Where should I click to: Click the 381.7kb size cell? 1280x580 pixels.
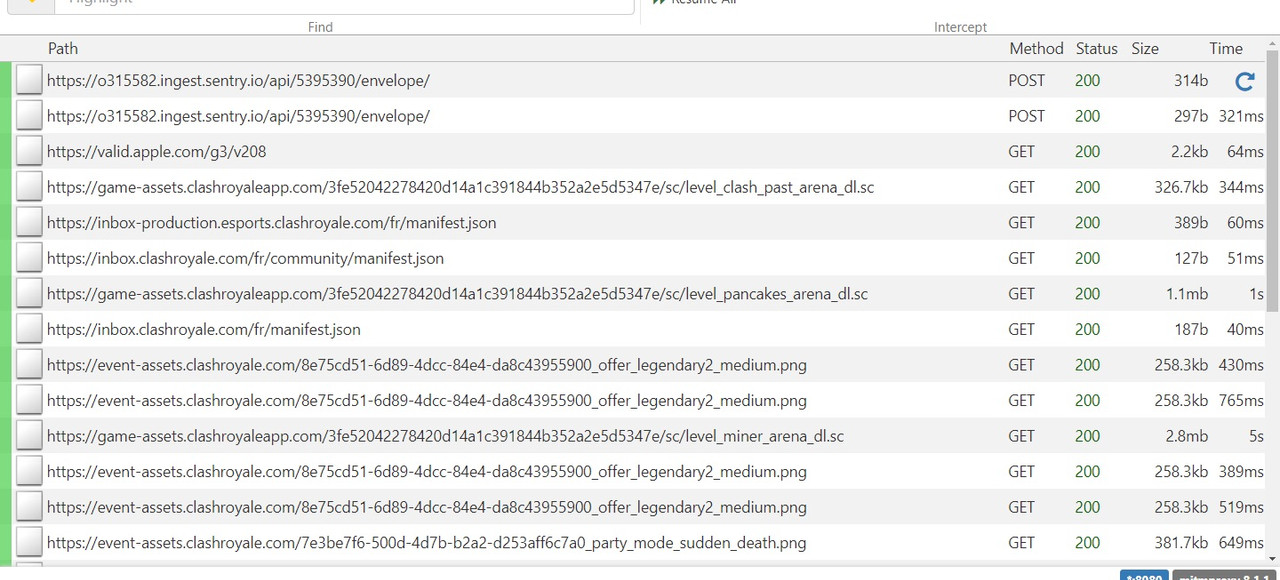1181,543
